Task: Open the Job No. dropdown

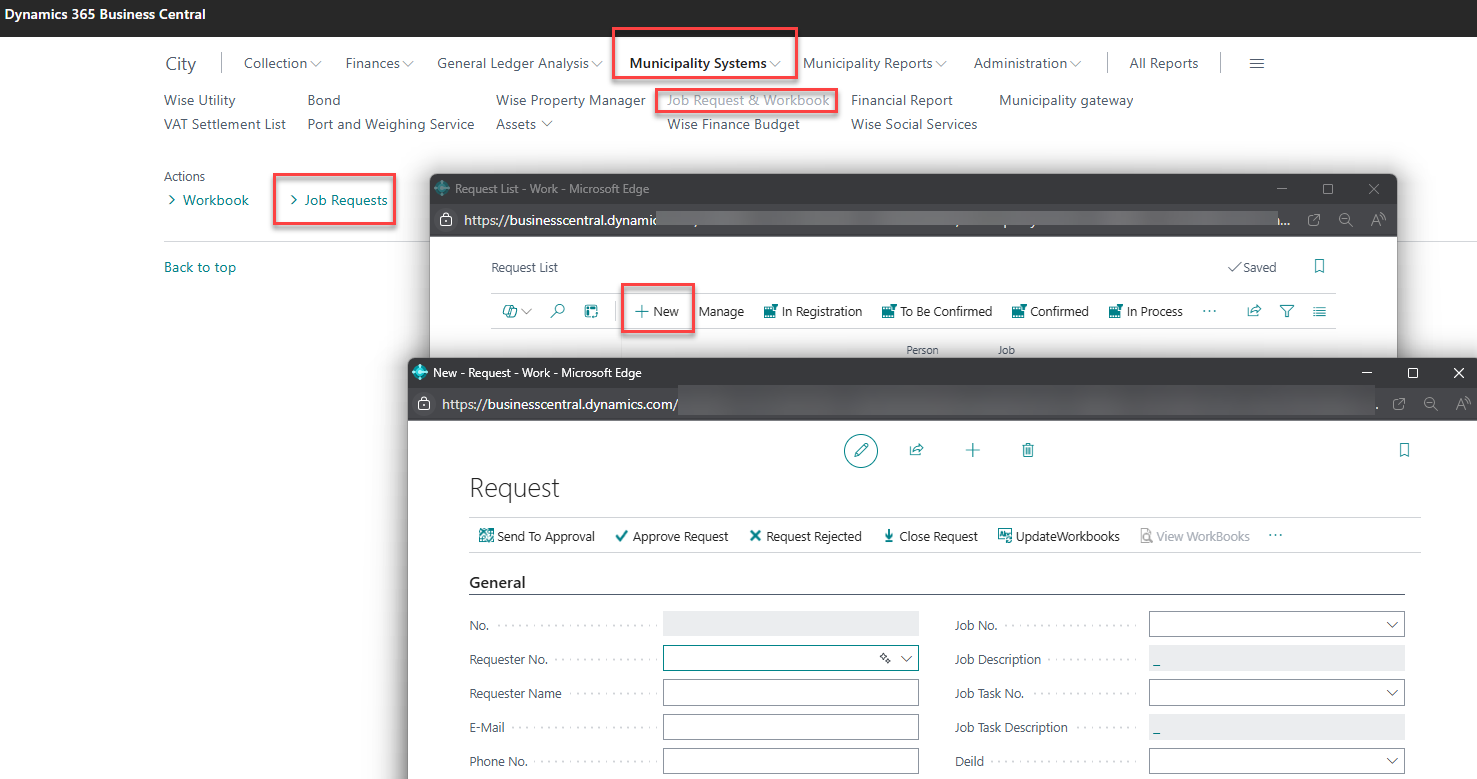Action: pos(1391,625)
